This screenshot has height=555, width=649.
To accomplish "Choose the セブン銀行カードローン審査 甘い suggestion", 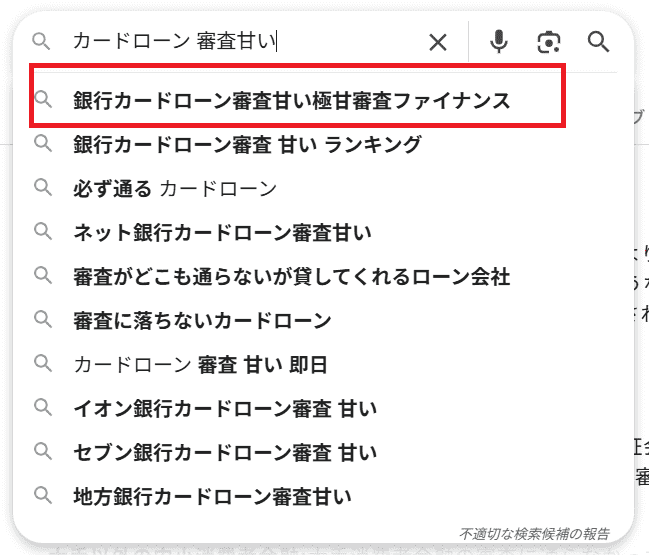I will point(225,452).
